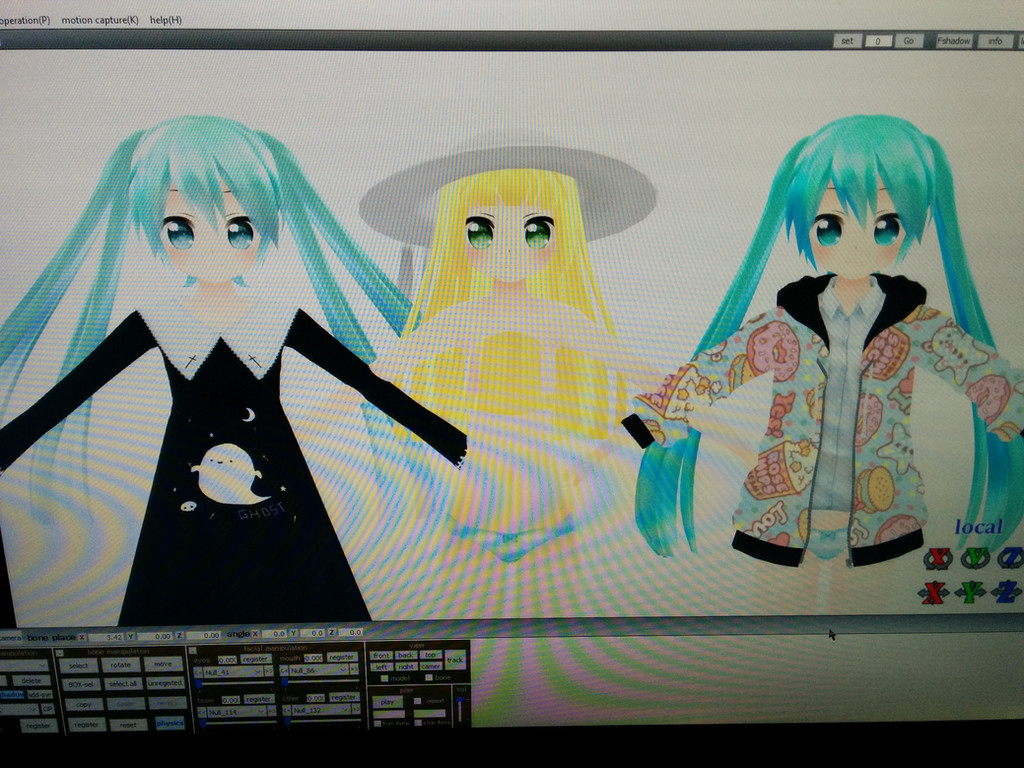Image resolution: width=1024 pixels, height=768 pixels.
Task: Click the blue Z move axis icon
Action: click(x=1006, y=592)
